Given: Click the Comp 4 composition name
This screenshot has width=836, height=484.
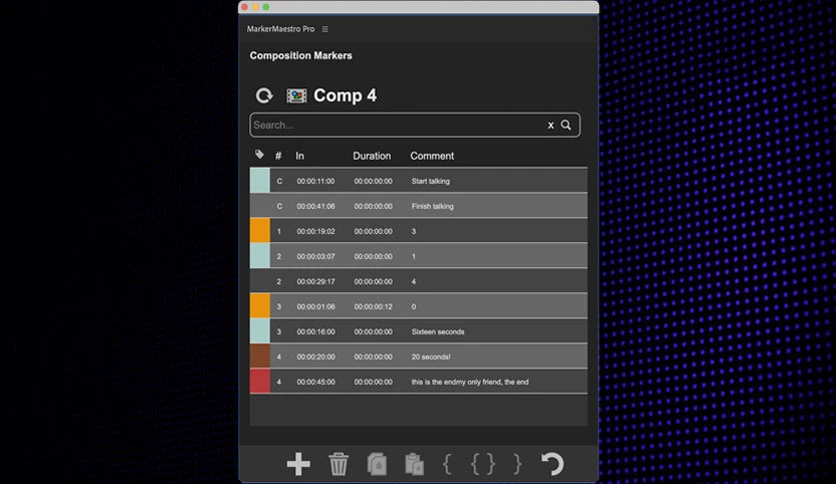Looking at the screenshot, I should (x=345, y=95).
